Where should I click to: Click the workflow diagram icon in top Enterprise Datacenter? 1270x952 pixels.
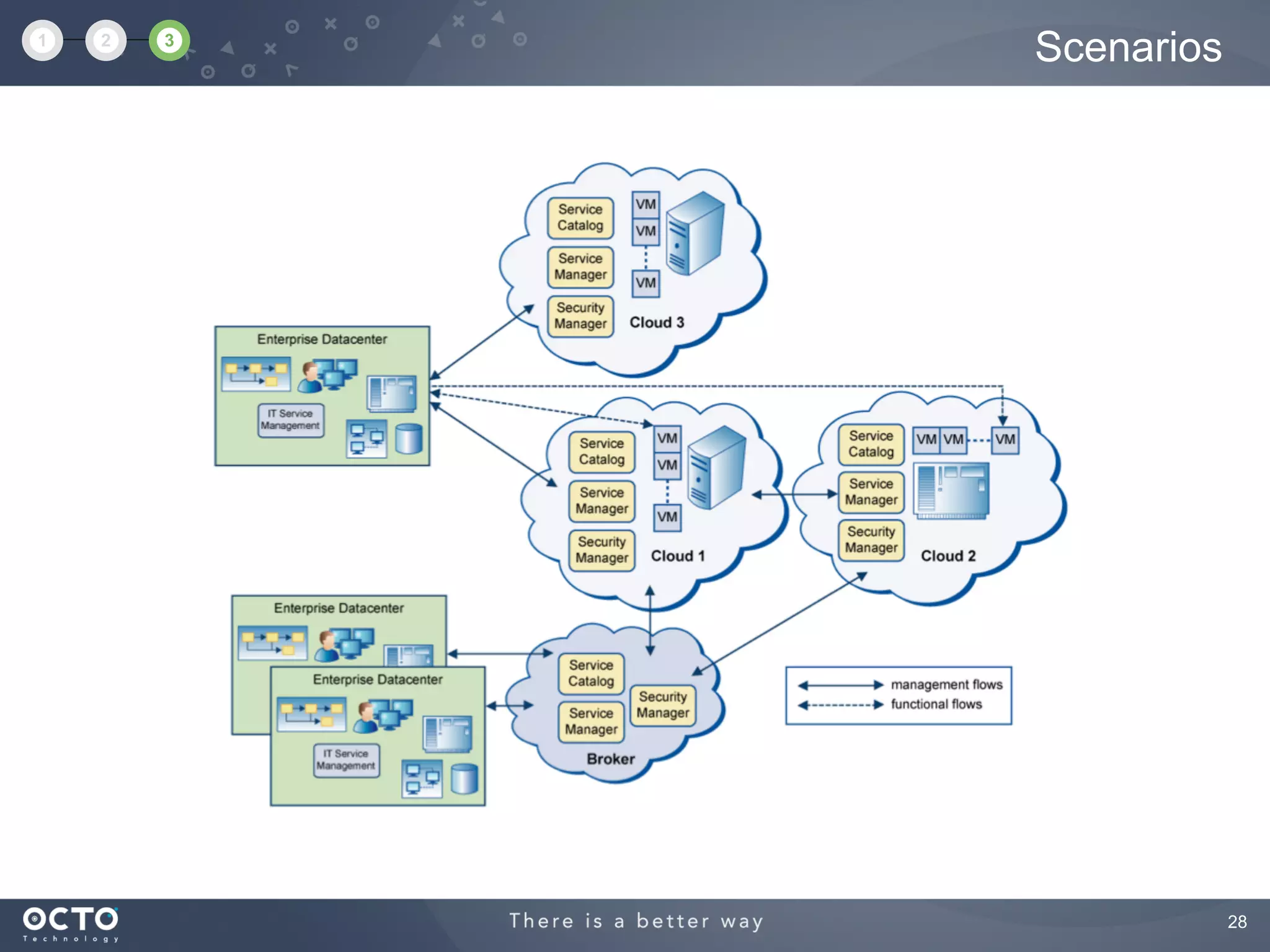pos(255,374)
